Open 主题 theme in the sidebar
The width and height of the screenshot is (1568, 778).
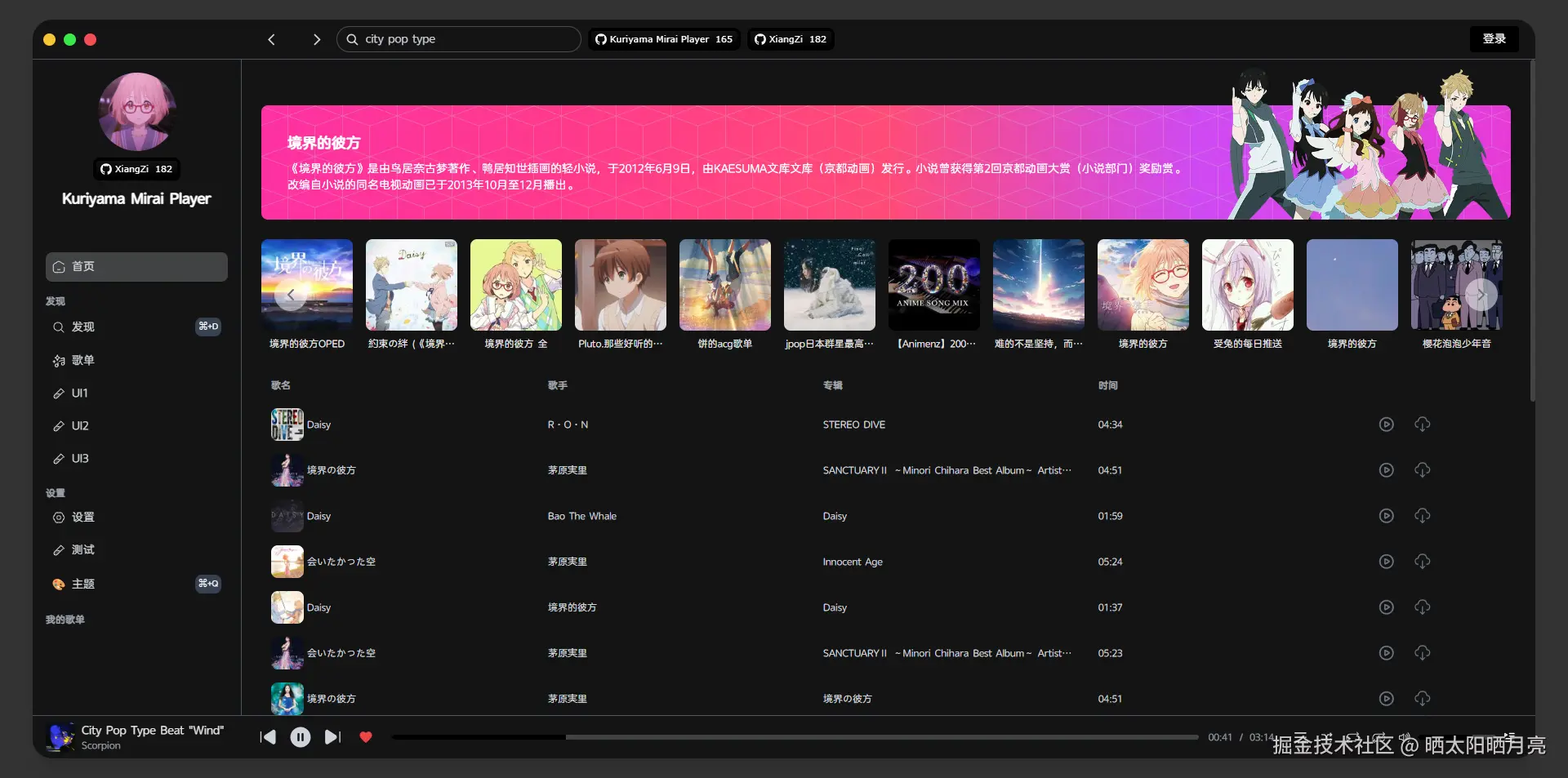(x=136, y=584)
